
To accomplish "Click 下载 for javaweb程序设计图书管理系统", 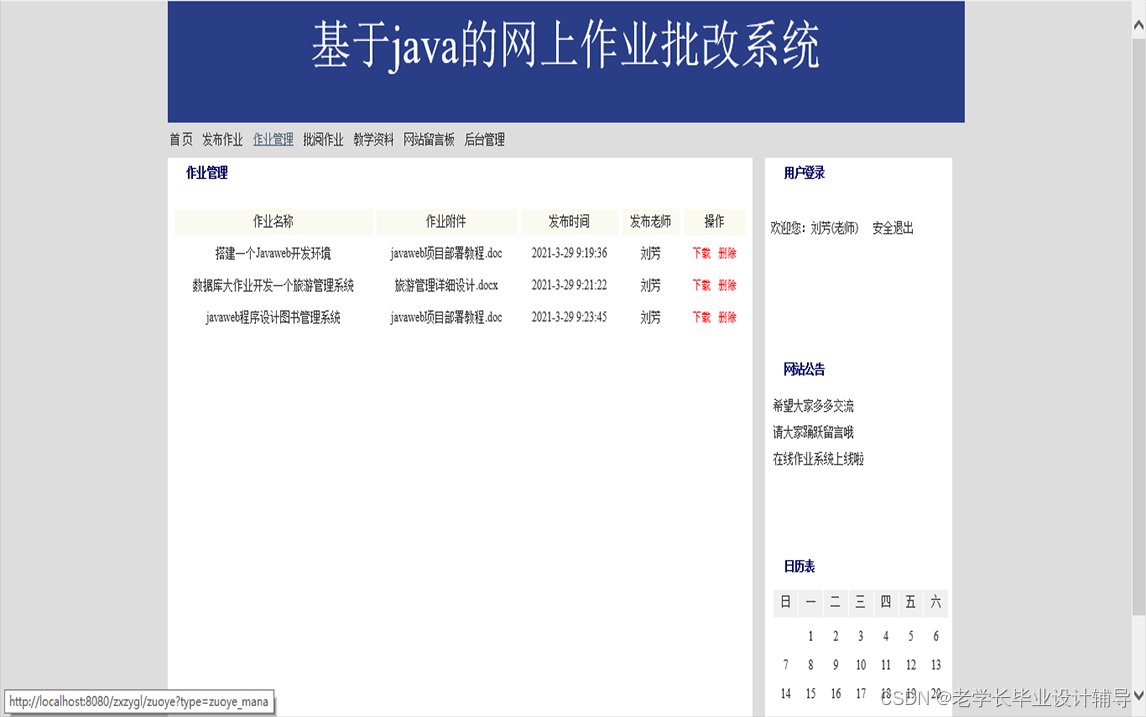I will pos(700,317).
